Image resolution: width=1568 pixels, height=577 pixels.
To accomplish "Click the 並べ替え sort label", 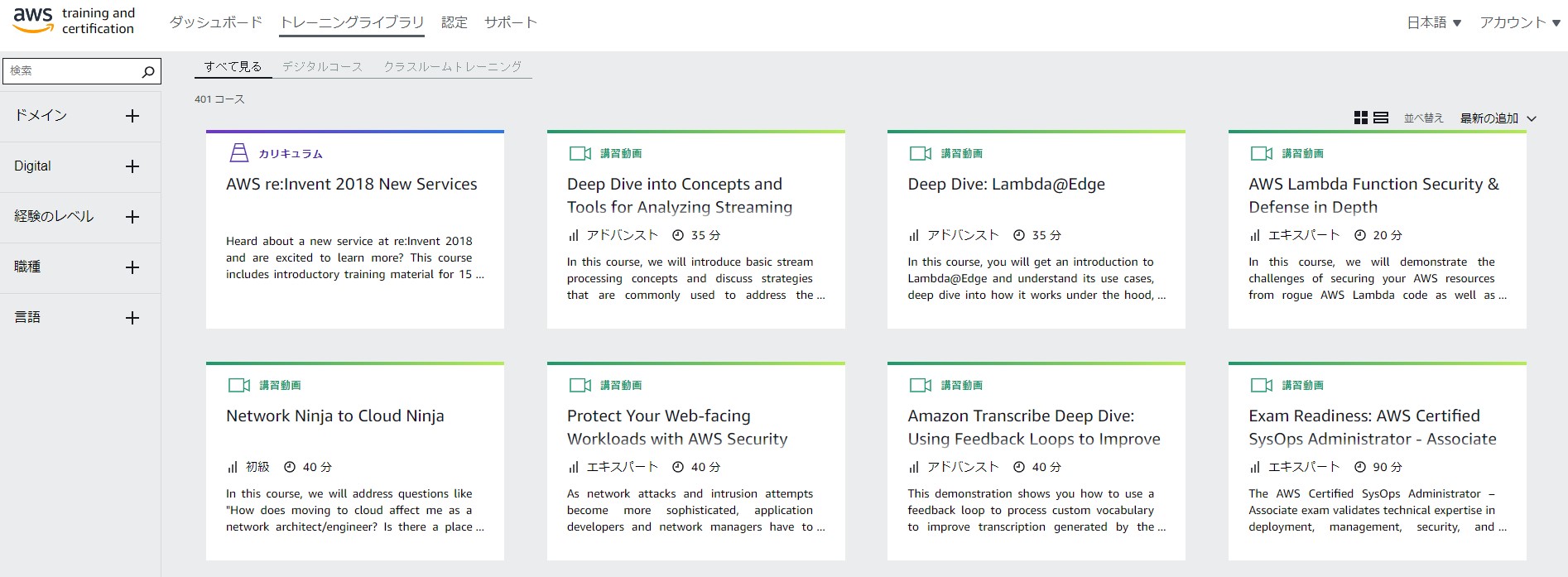I will (1424, 118).
